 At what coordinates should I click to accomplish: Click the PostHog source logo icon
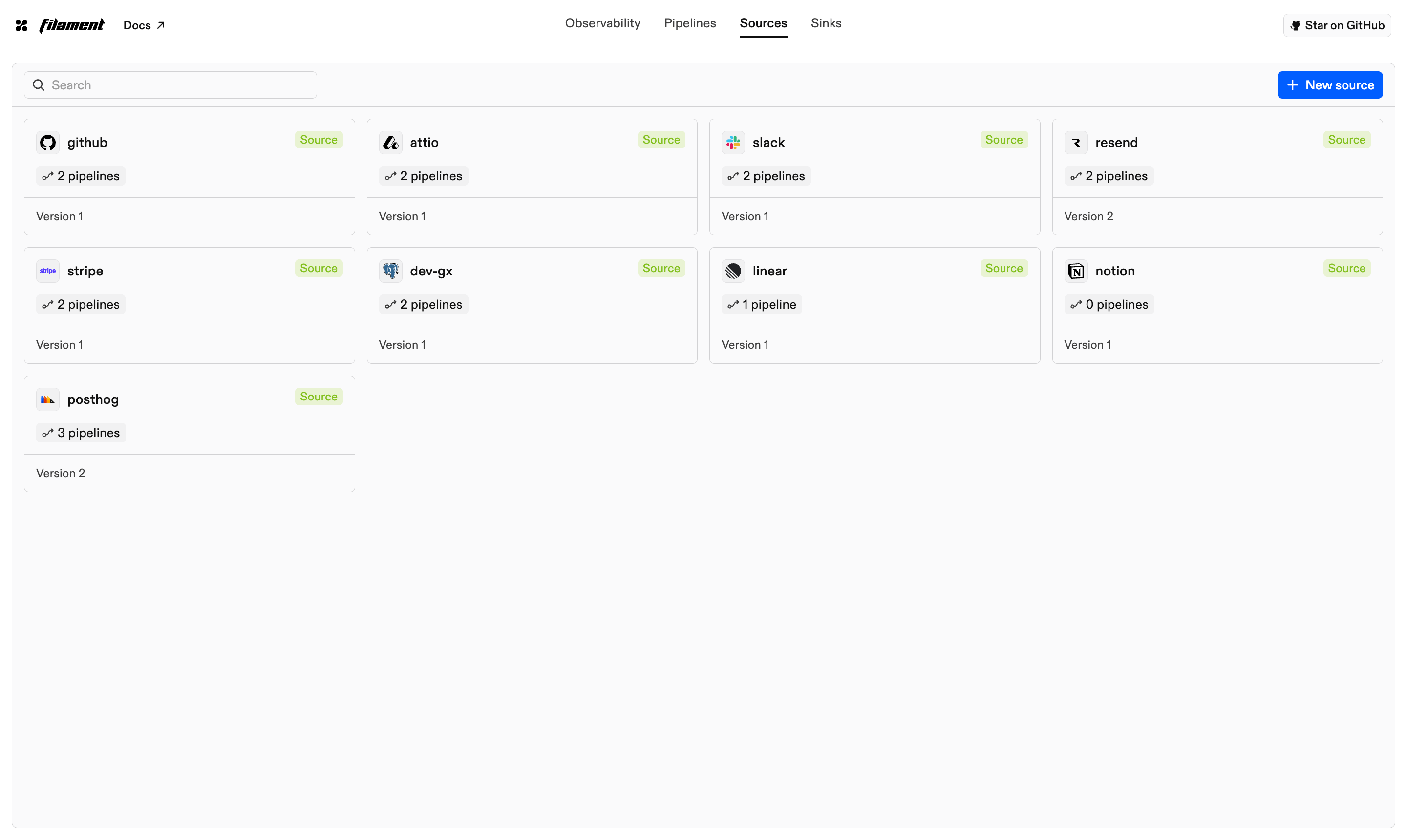point(48,399)
